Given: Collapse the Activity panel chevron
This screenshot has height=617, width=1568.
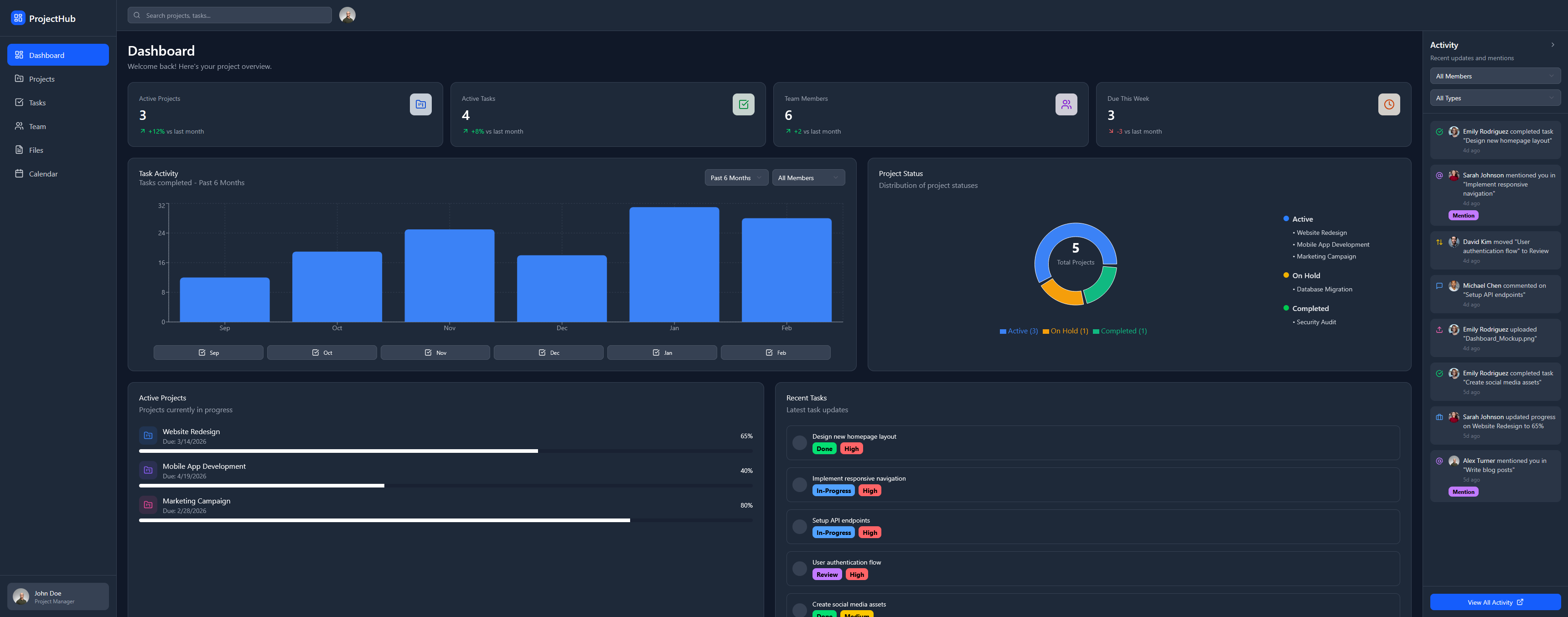Looking at the screenshot, I should (1553, 45).
